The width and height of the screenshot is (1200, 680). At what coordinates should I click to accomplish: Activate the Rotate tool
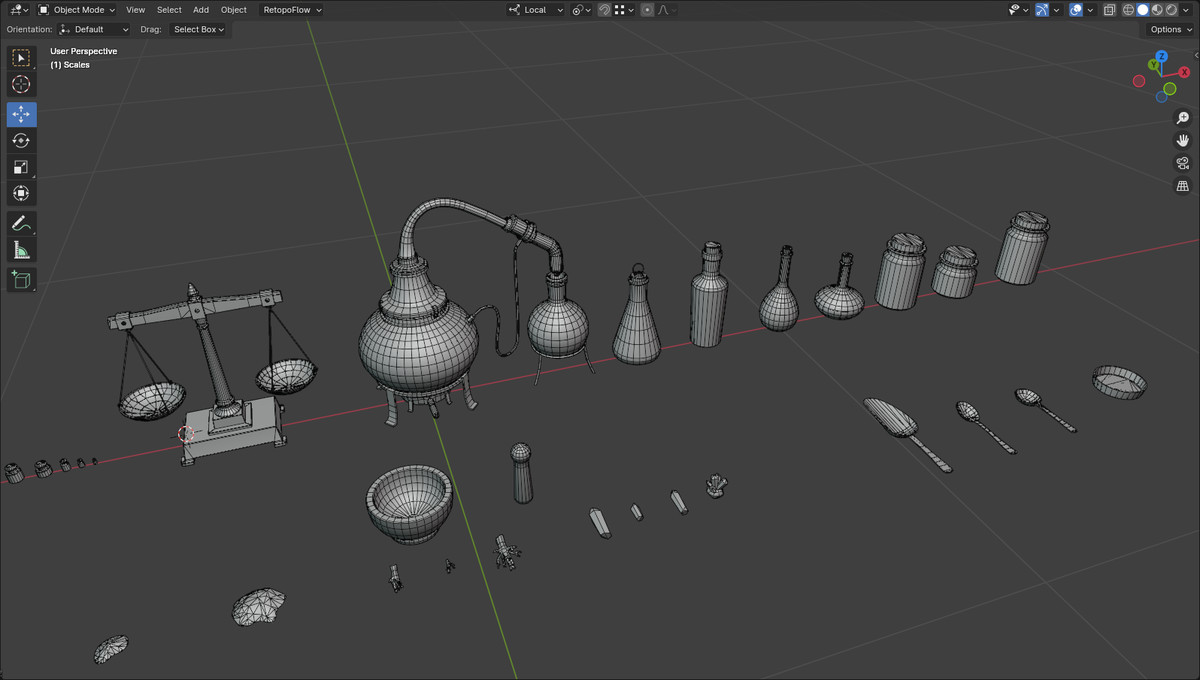click(x=22, y=141)
